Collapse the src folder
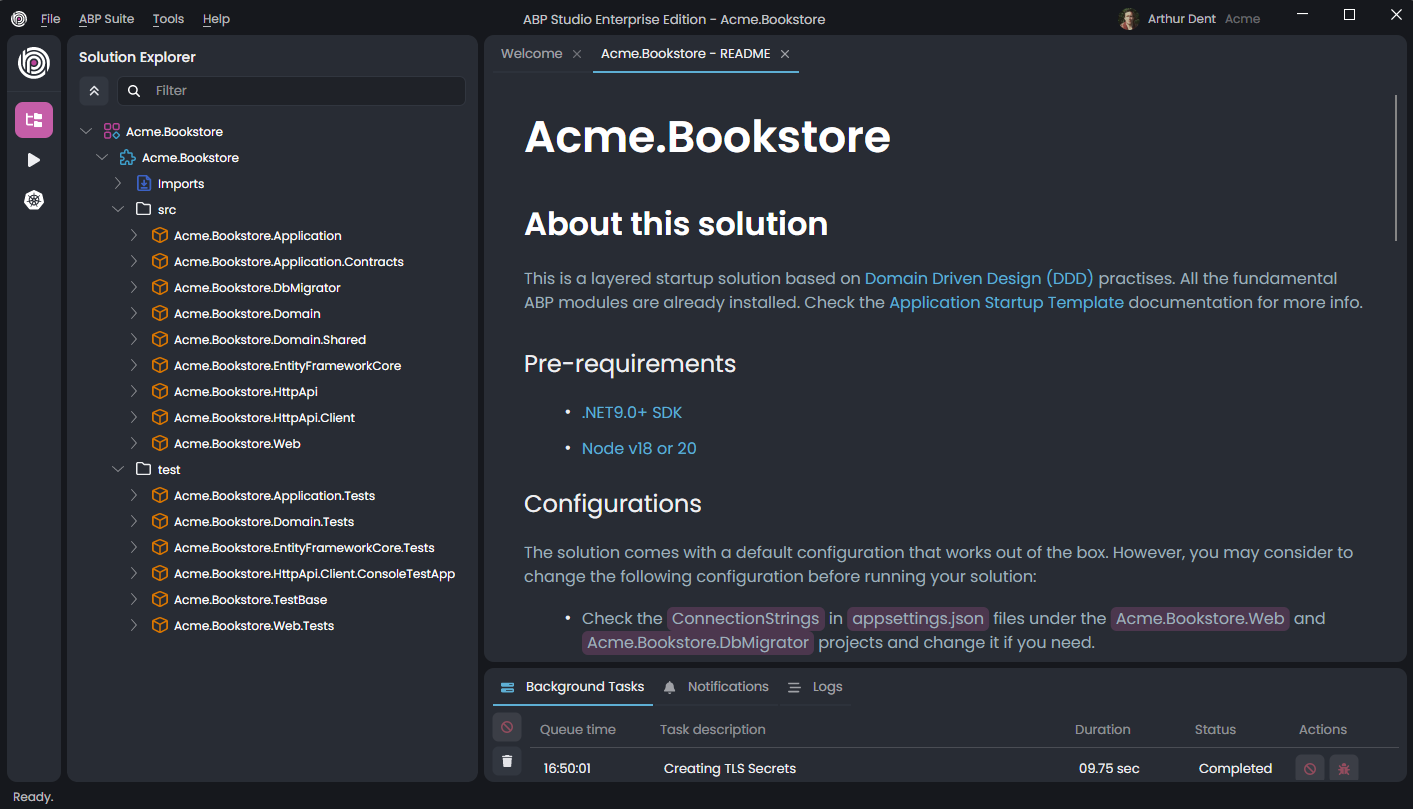This screenshot has width=1413, height=809. (x=118, y=210)
